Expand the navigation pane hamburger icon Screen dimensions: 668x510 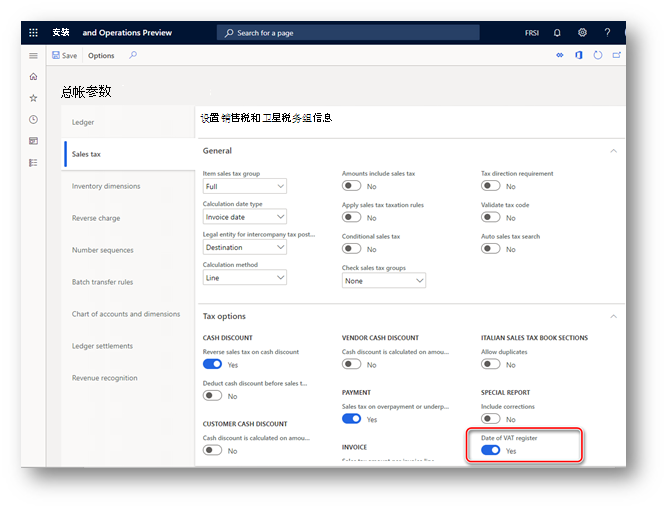(33, 56)
